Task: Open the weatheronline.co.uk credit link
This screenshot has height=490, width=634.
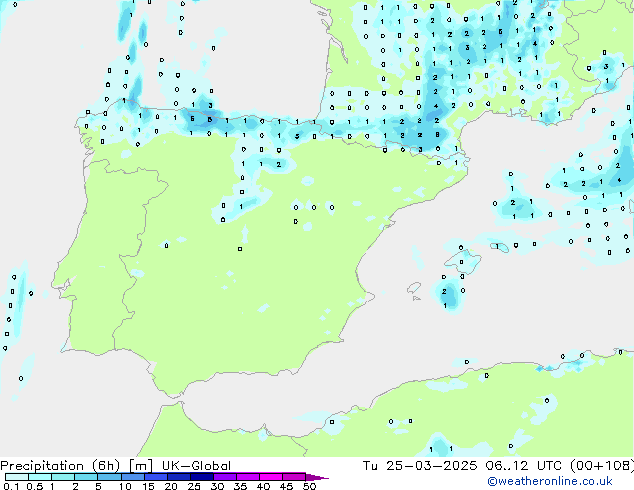Action: [x=550, y=481]
